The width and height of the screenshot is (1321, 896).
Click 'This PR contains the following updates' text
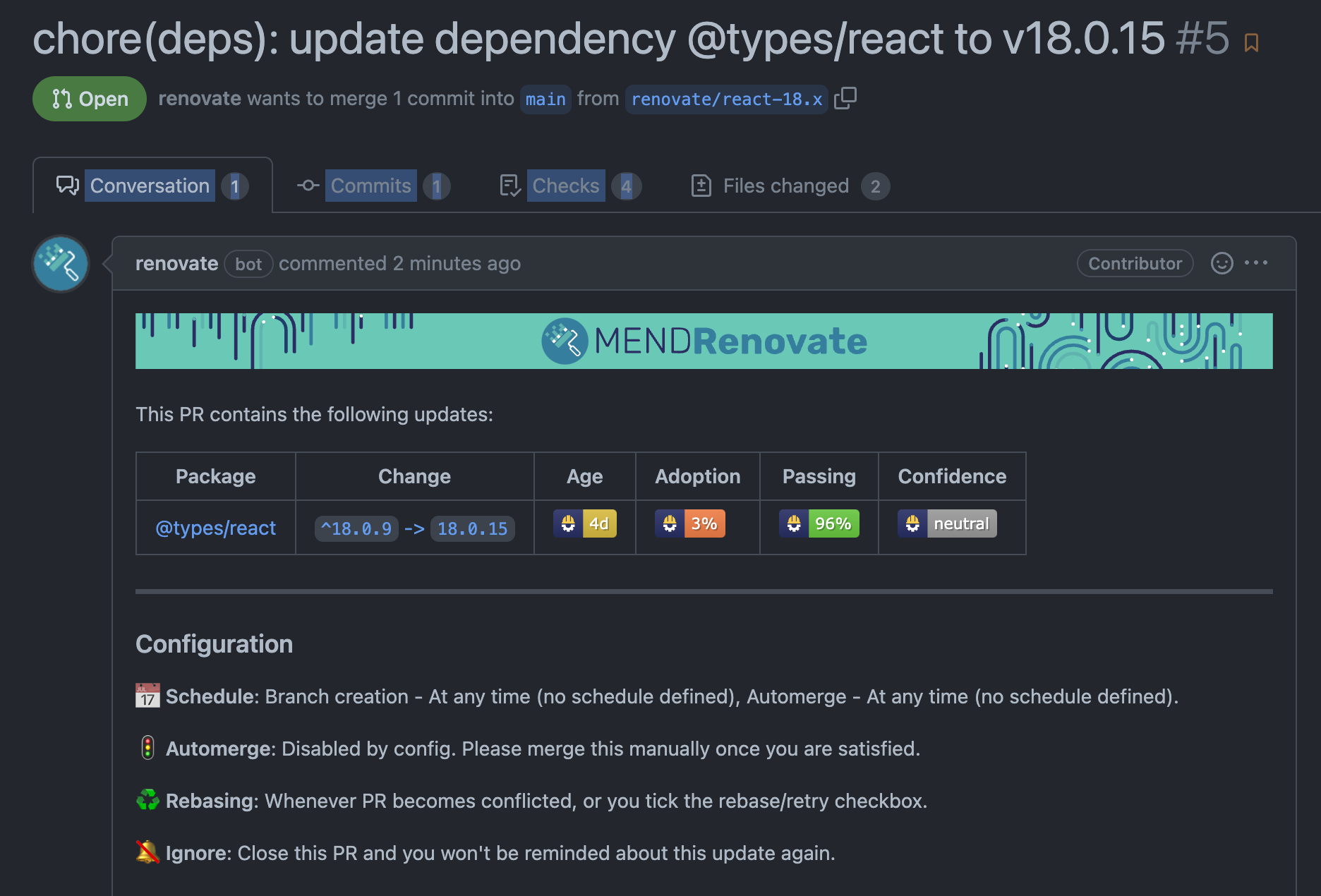pyautogui.click(x=314, y=414)
